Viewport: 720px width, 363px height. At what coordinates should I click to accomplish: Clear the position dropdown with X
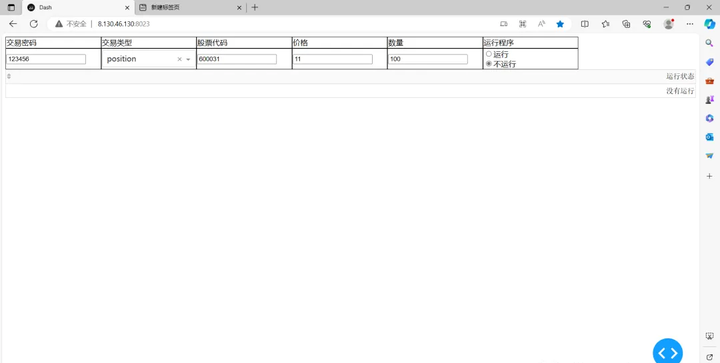pyautogui.click(x=180, y=59)
